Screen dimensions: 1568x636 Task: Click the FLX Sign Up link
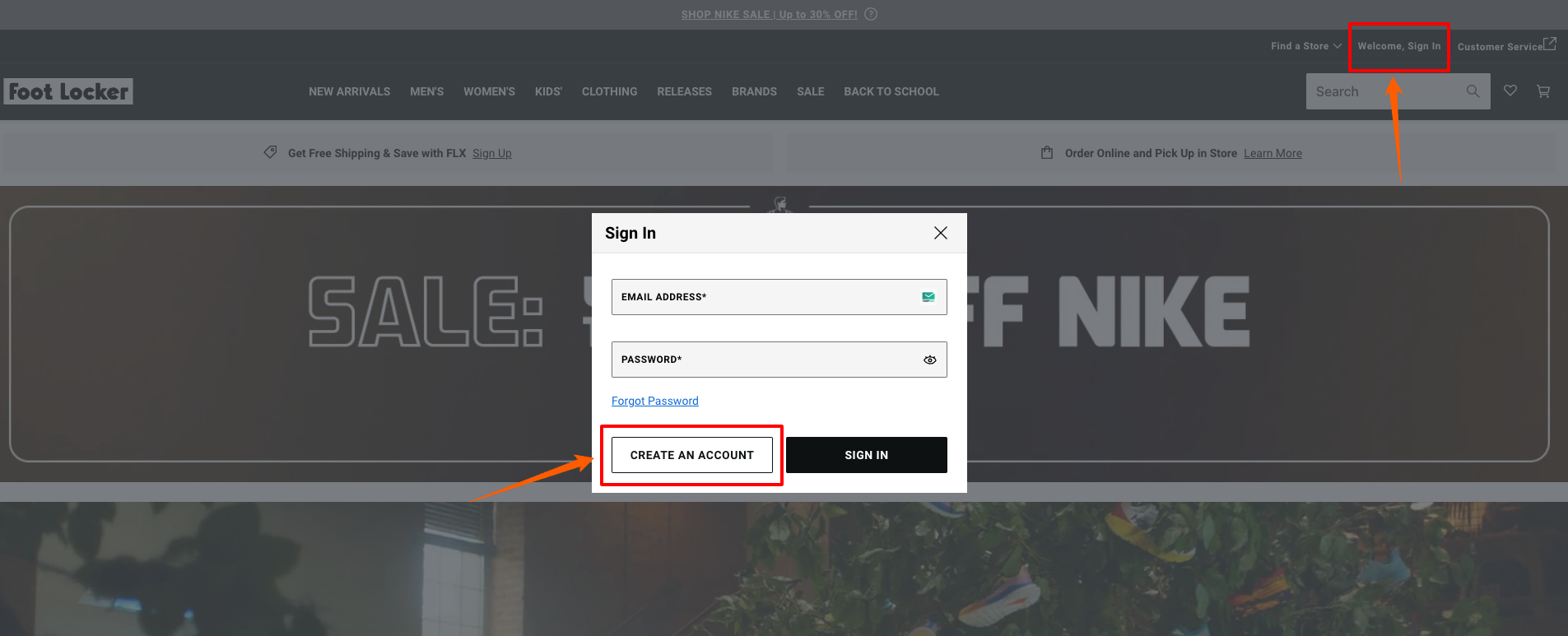coord(492,153)
